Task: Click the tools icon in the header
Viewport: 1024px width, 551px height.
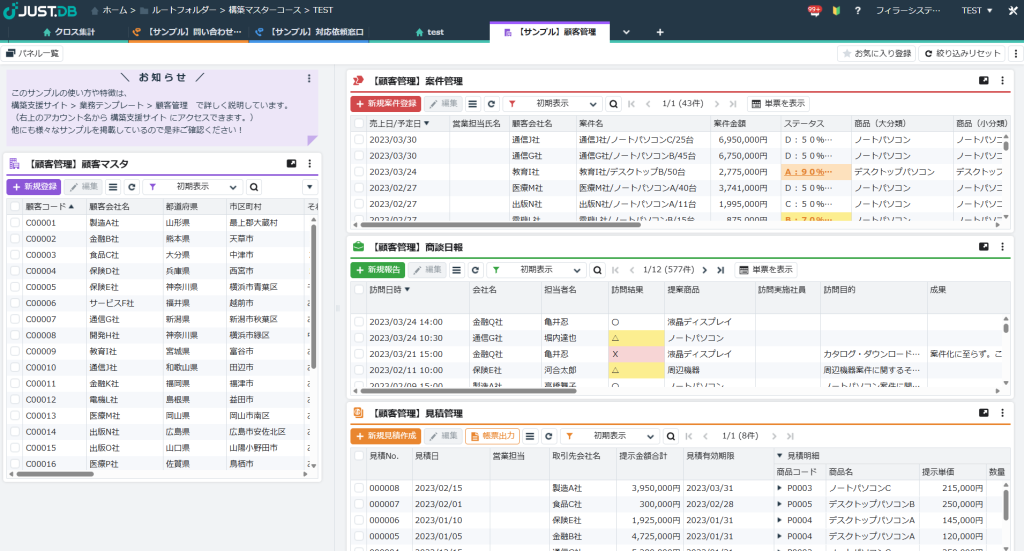Action: pos(1013,10)
